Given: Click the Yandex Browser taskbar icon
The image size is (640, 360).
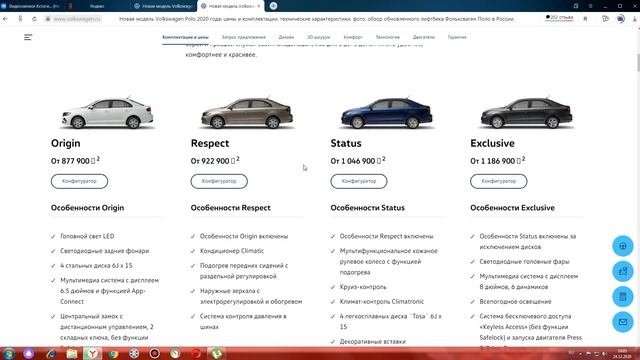Looking at the screenshot, I should tap(93, 353).
